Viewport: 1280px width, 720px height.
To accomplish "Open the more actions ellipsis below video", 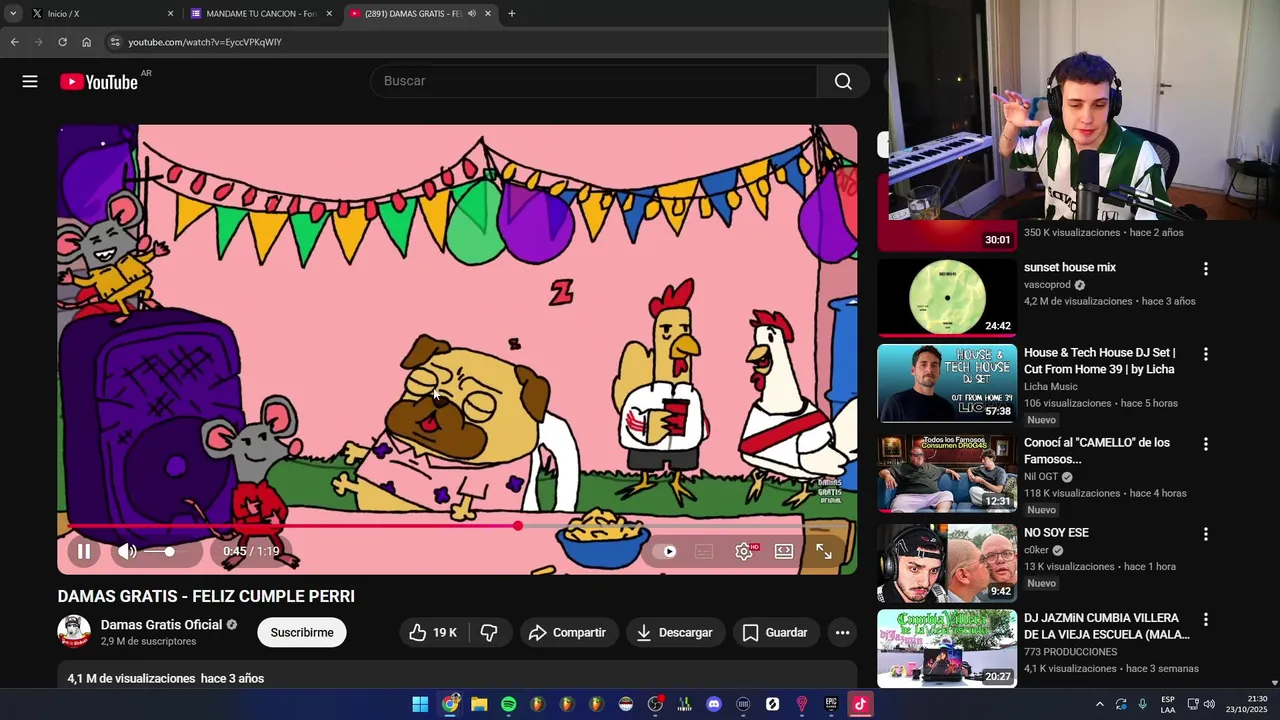I will (x=842, y=632).
